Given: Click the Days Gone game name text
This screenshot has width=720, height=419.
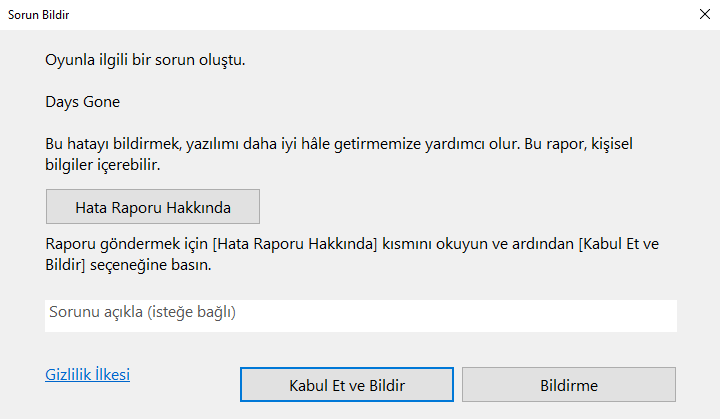Looking at the screenshot, I should [82, 101].
